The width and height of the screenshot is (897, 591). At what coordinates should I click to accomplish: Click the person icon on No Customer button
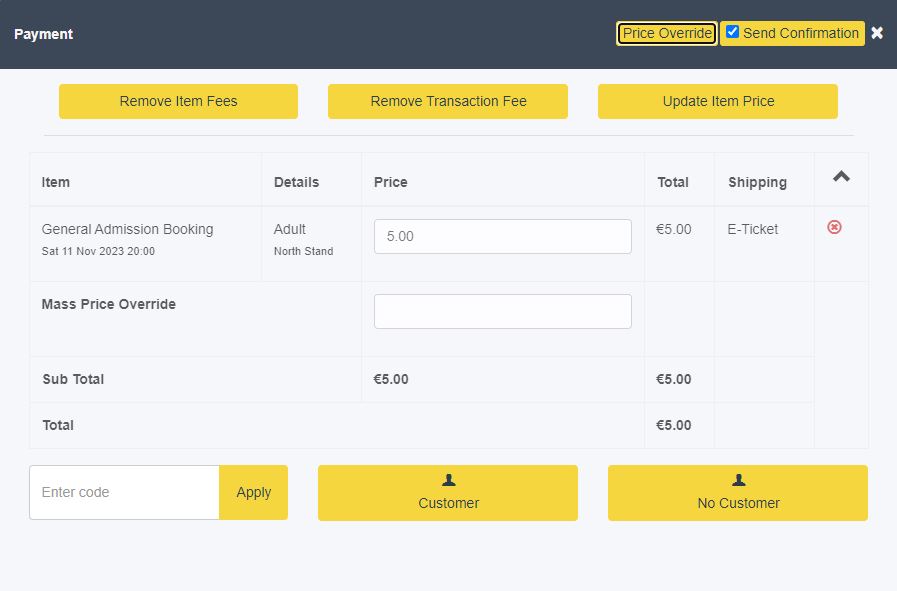point(739,480)
